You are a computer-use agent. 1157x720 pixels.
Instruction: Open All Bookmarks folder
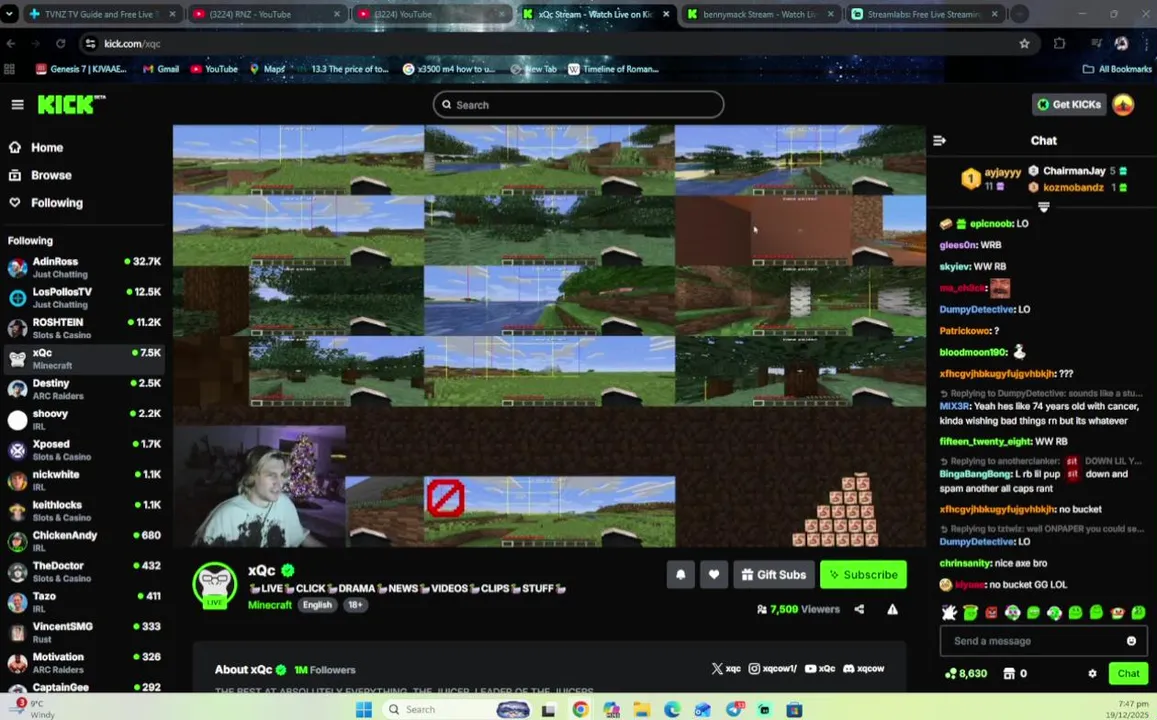(x=1117, y=69)
